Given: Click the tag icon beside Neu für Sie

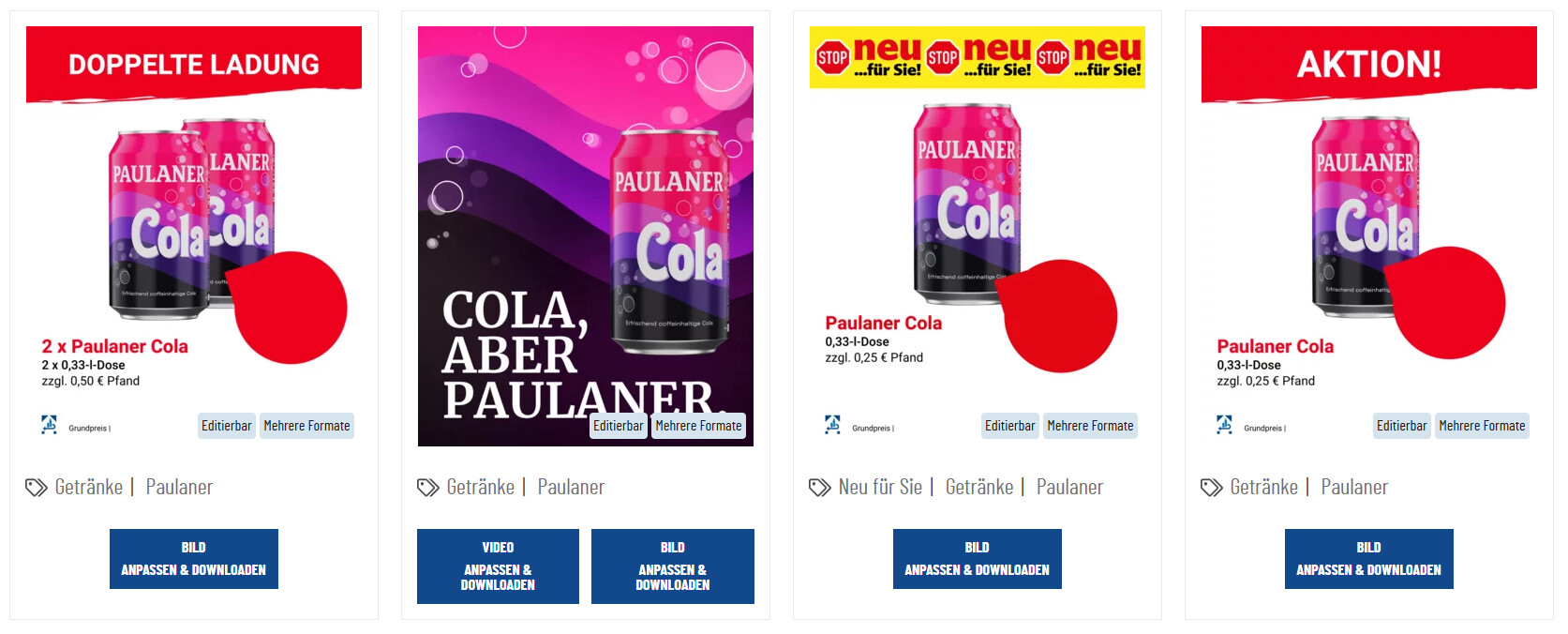Looking at the screenshot, I should [820, 488].
